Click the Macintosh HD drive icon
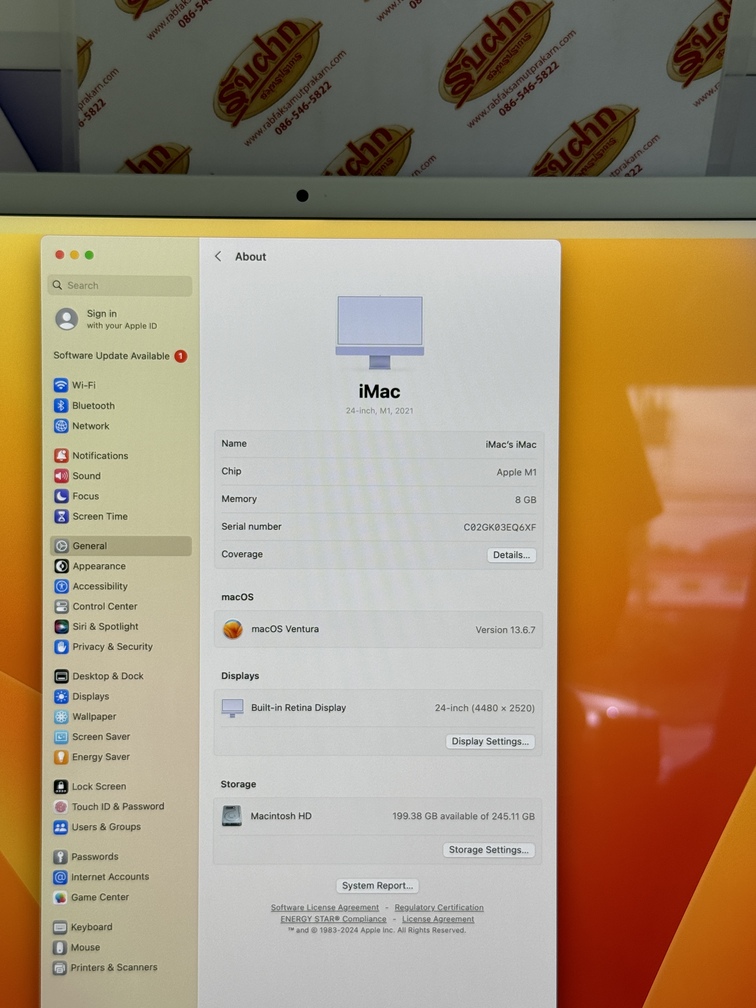This screenshot has width=756, height=1008. (231, 816)
